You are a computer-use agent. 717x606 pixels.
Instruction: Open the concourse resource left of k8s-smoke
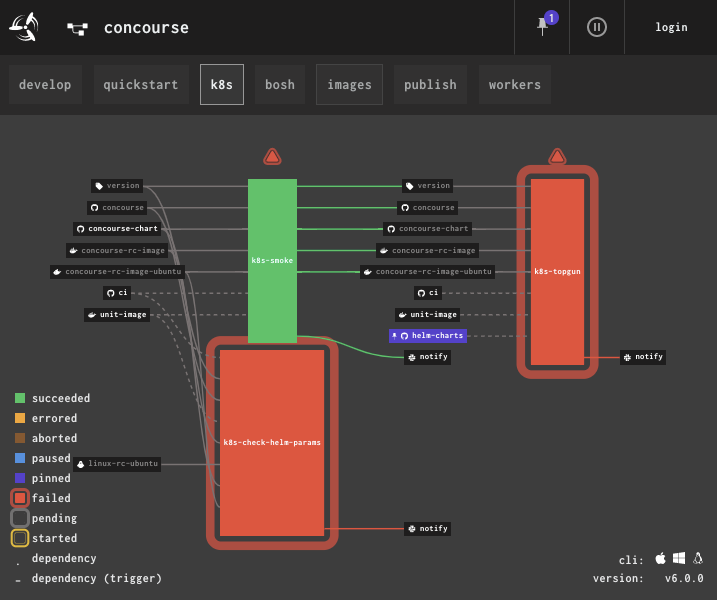[x=117, y=208]
